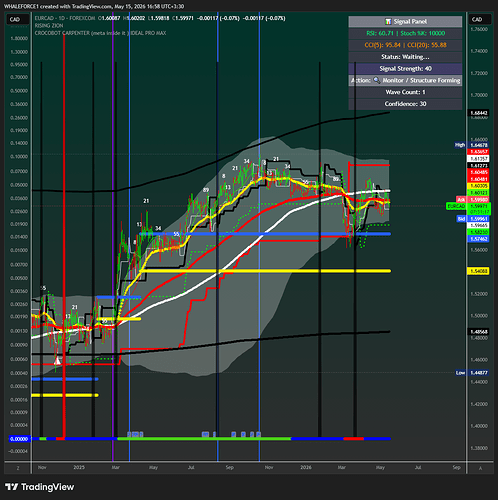Click the TradingView logo at the bottom
This screenshot has width=498, height=500.
click(x=39, y=487)
